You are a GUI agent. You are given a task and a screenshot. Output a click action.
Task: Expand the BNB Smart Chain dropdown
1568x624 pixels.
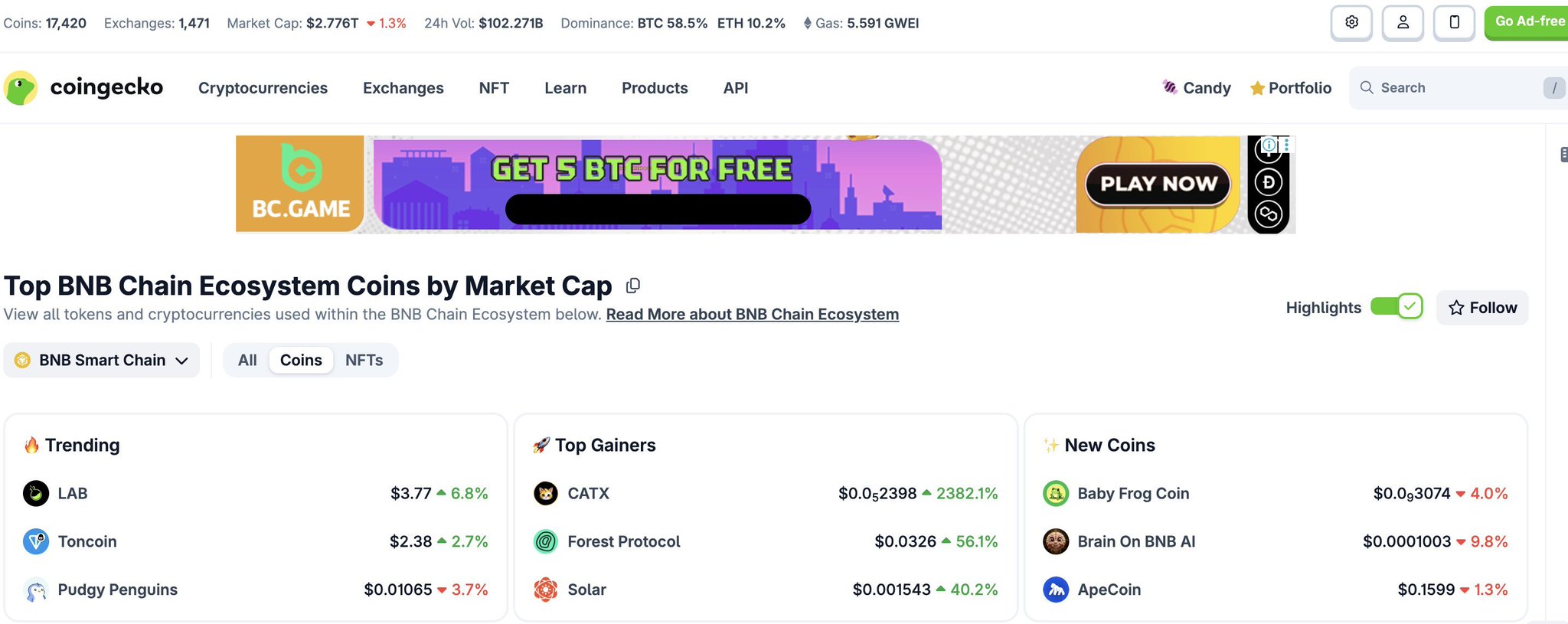pyautogui.click(x=102, y=360)
